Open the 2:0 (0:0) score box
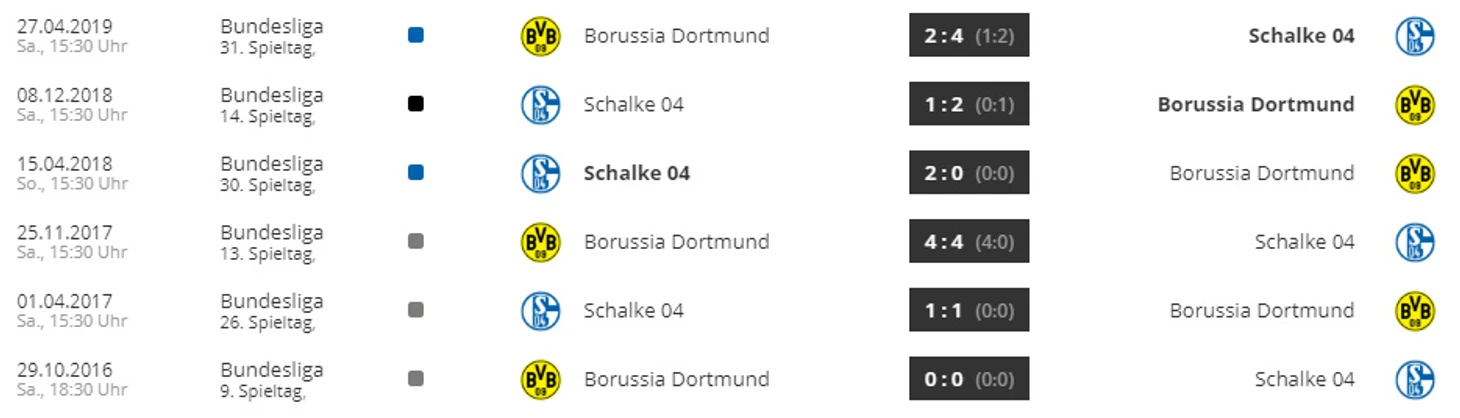Image resolution: width=1460 pixels, height=418 pixels. tap(969, 173)
